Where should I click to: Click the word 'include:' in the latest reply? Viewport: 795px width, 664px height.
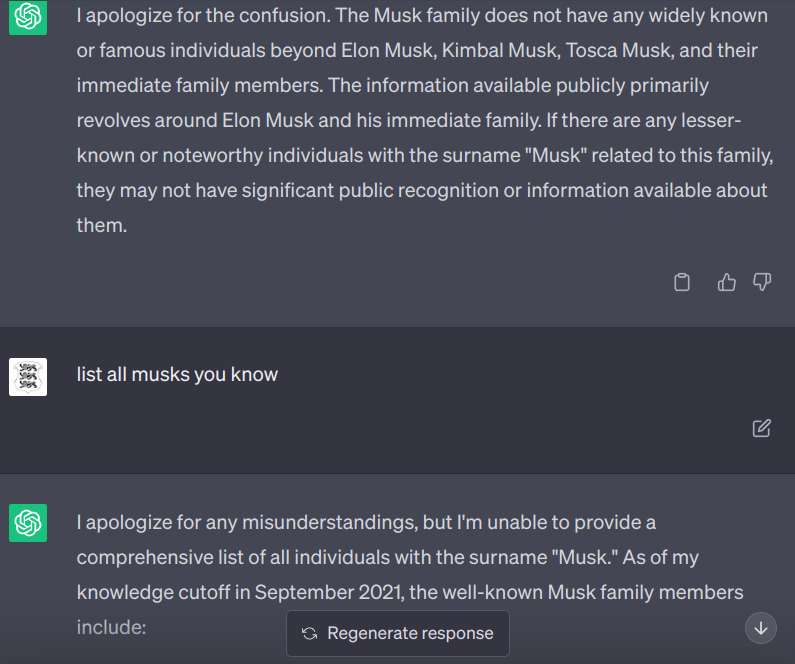112,628
